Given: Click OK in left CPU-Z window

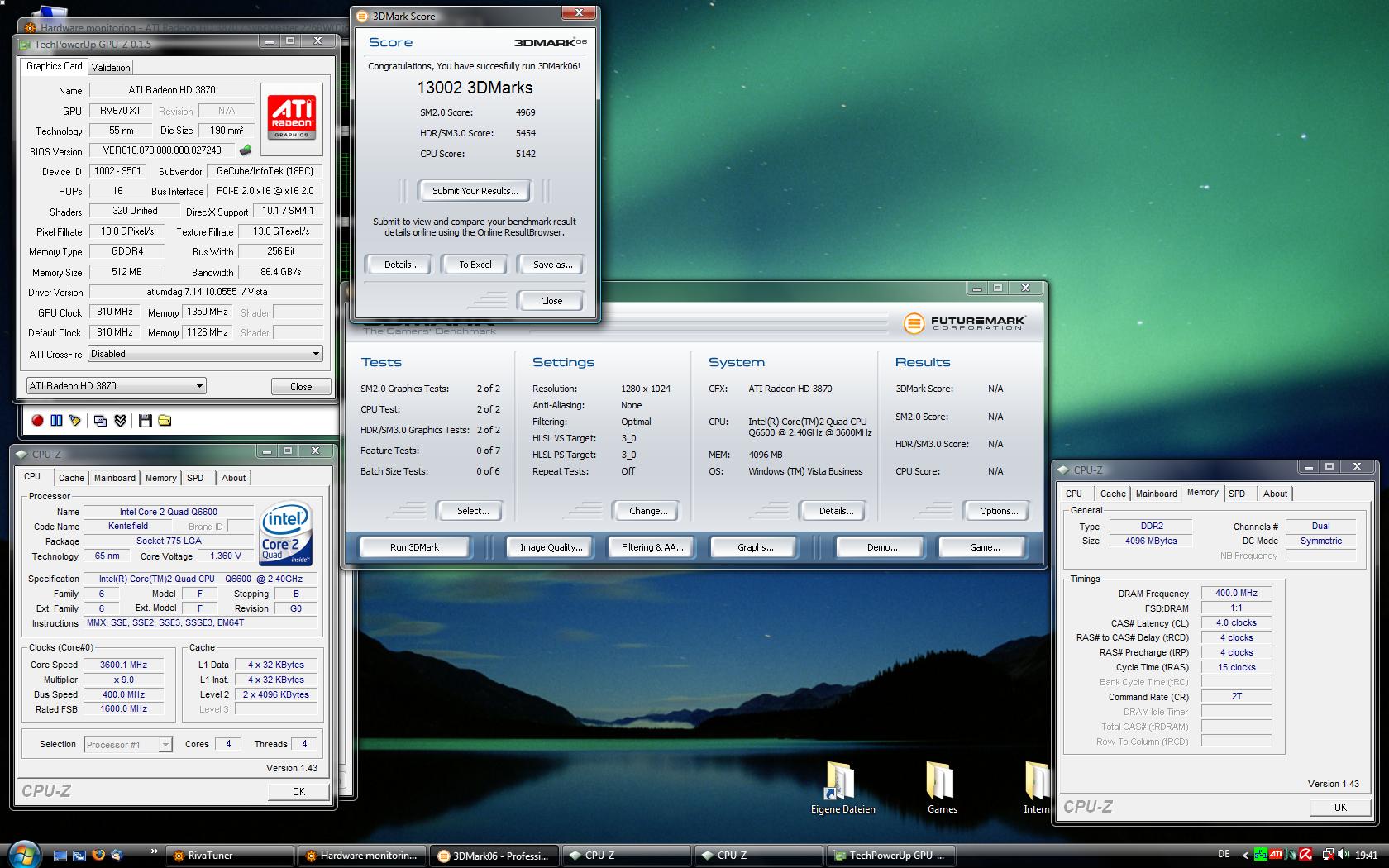Looking at the screenshot, I should coord(298,791).
